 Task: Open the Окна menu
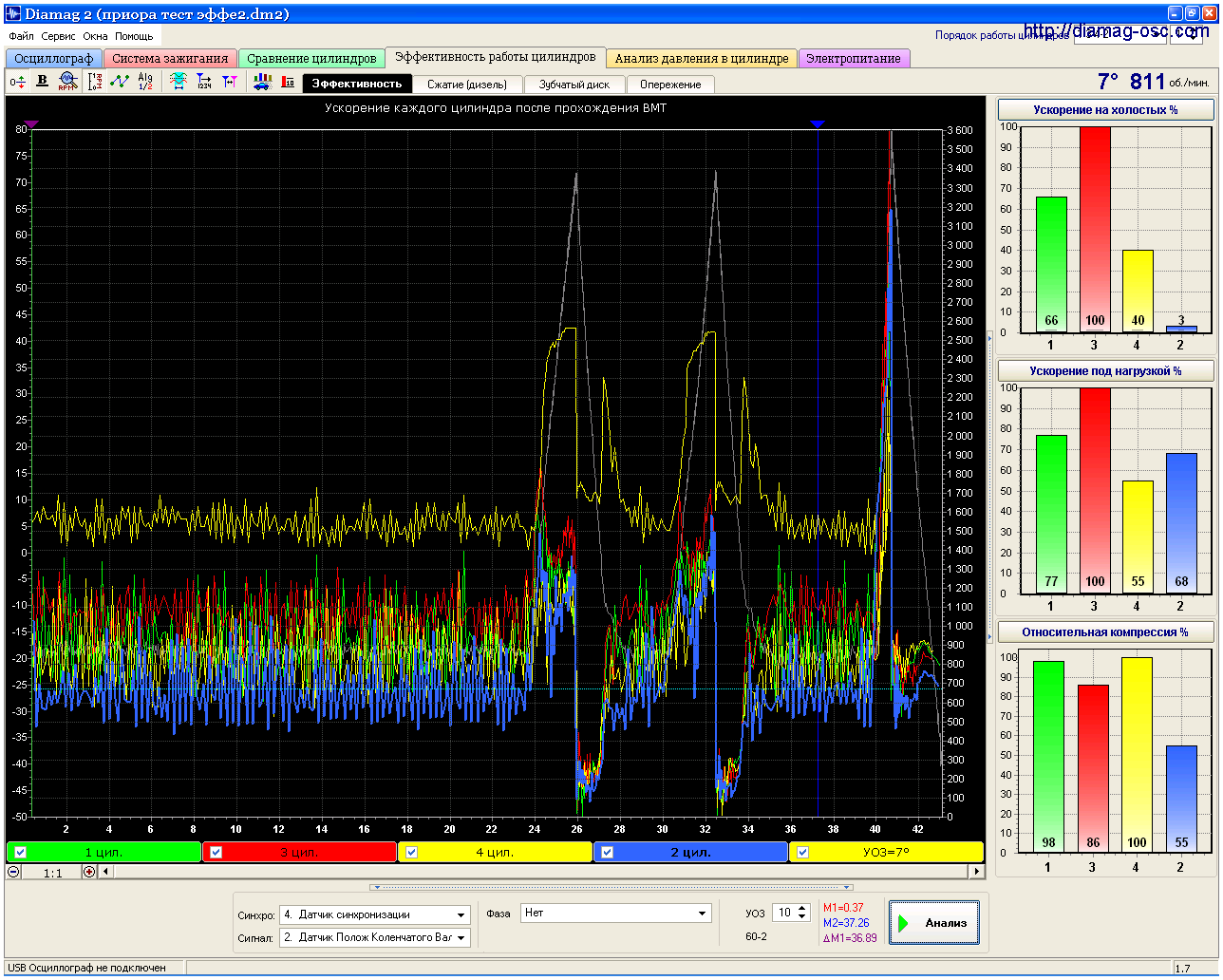tap(95, 36)
